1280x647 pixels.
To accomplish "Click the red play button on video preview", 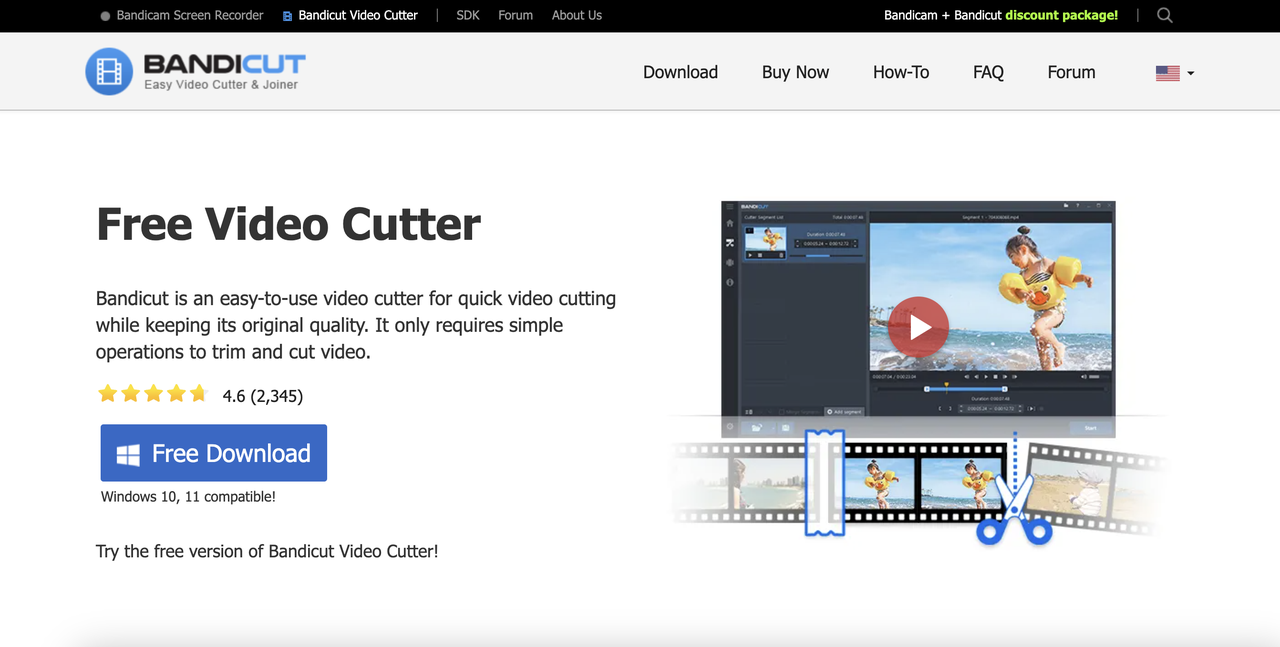I will 918,327.
